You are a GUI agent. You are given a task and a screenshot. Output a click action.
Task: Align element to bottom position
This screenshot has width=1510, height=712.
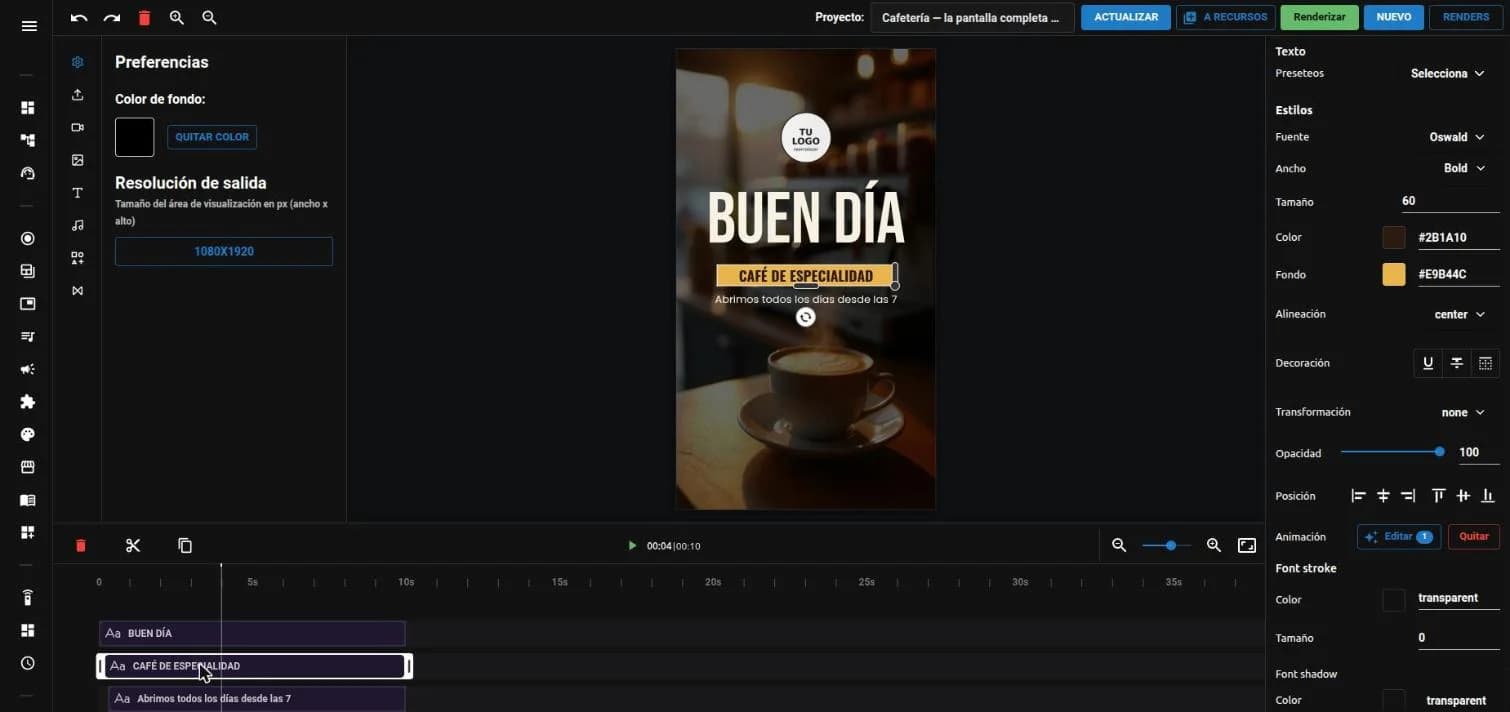coord(1488,496)
